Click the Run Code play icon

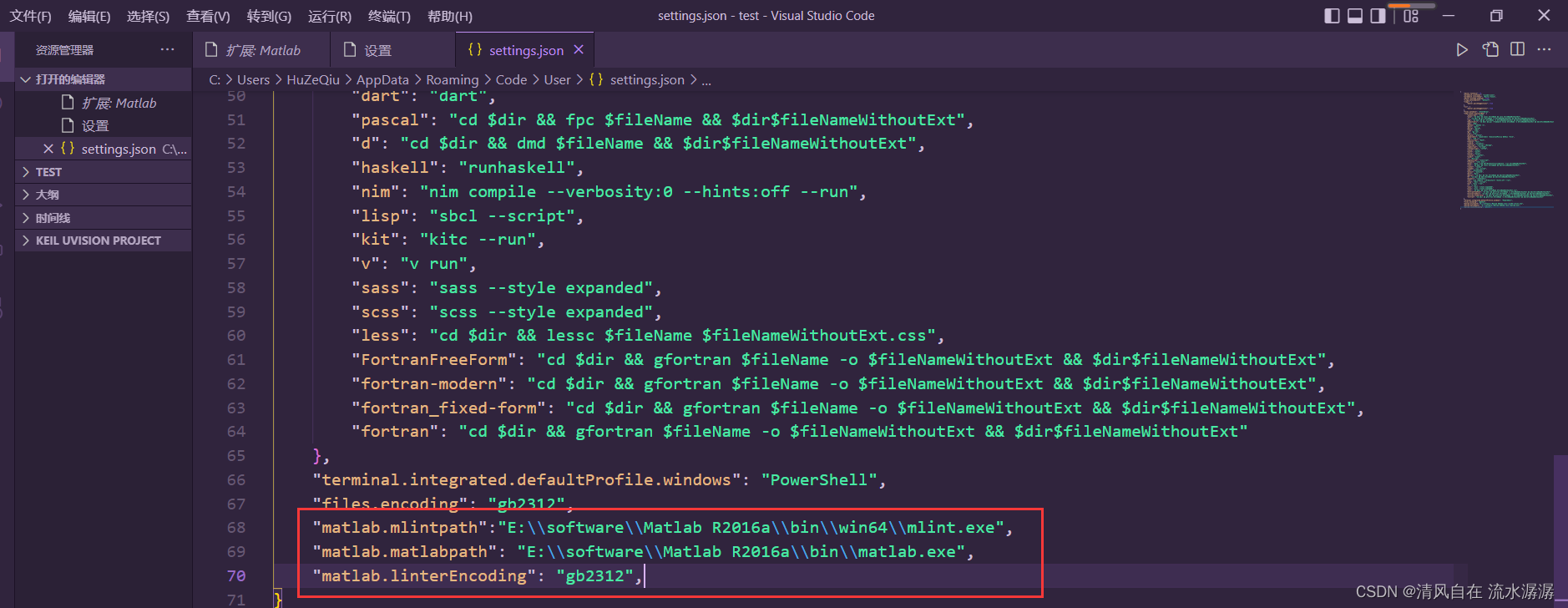[x=1462, y=50]
